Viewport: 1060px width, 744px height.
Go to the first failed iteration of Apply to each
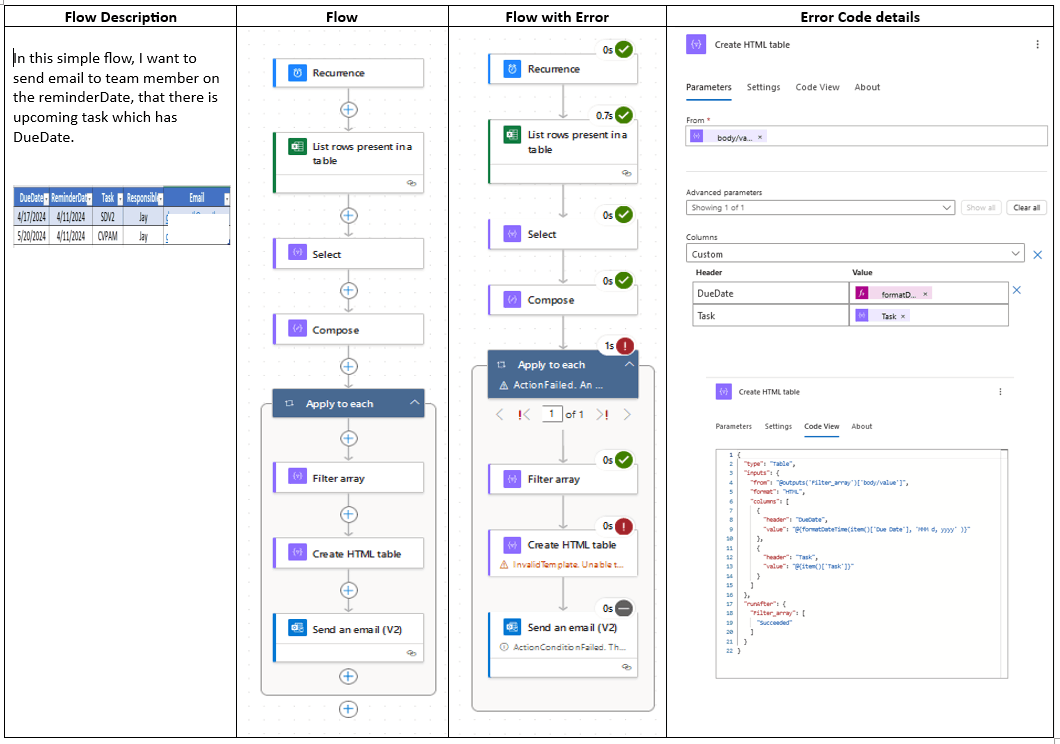coord(524,414)
